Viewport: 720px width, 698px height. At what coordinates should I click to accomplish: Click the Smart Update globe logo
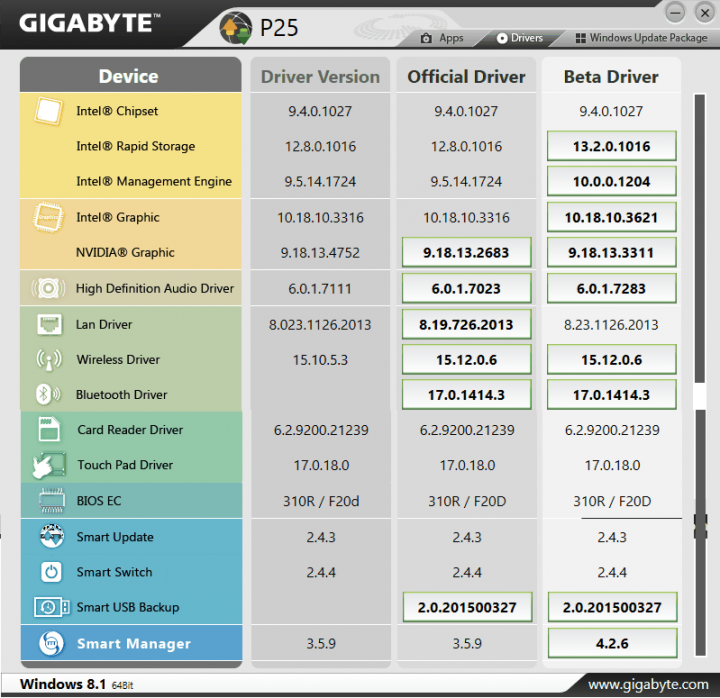[x=236, y=28]
